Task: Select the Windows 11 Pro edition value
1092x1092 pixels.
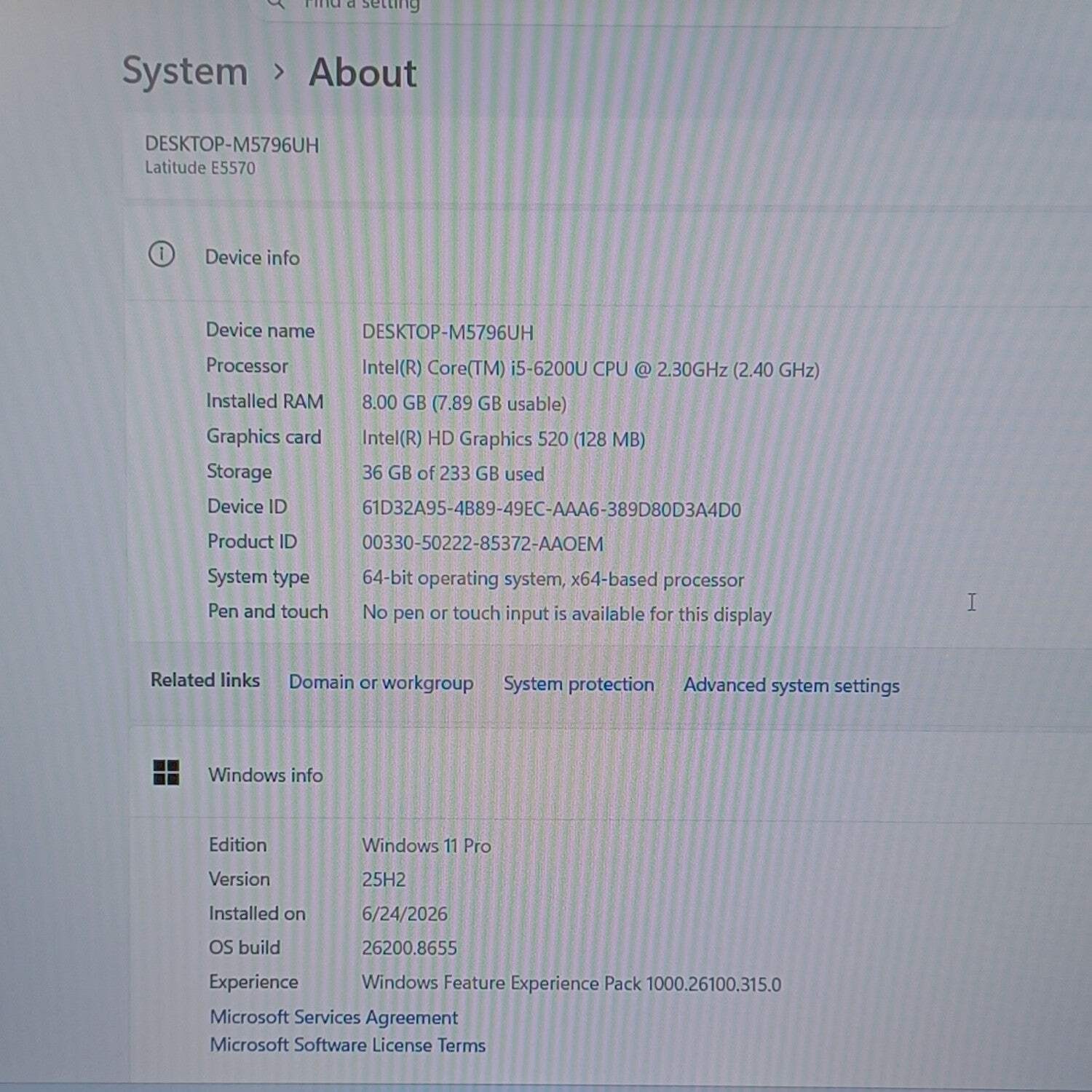Action: tap(427, 846)
